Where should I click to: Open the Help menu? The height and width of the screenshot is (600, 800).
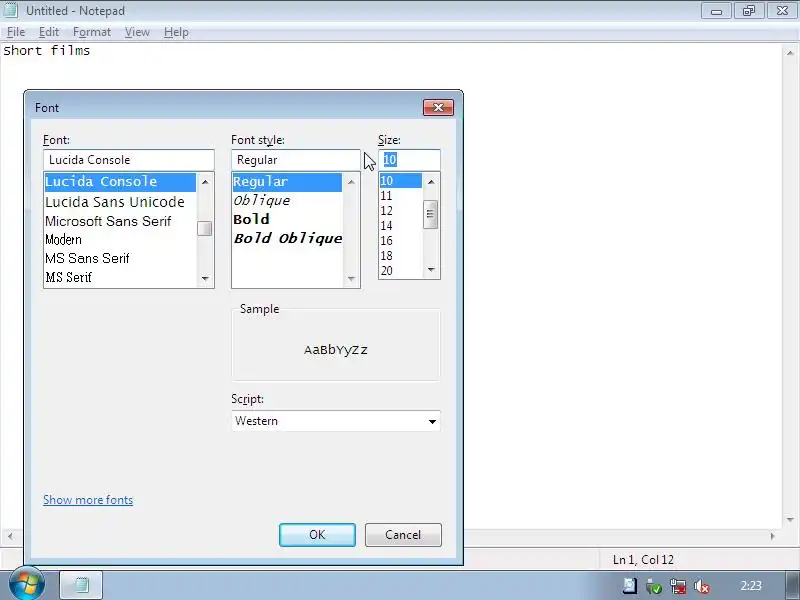point(176,32)
